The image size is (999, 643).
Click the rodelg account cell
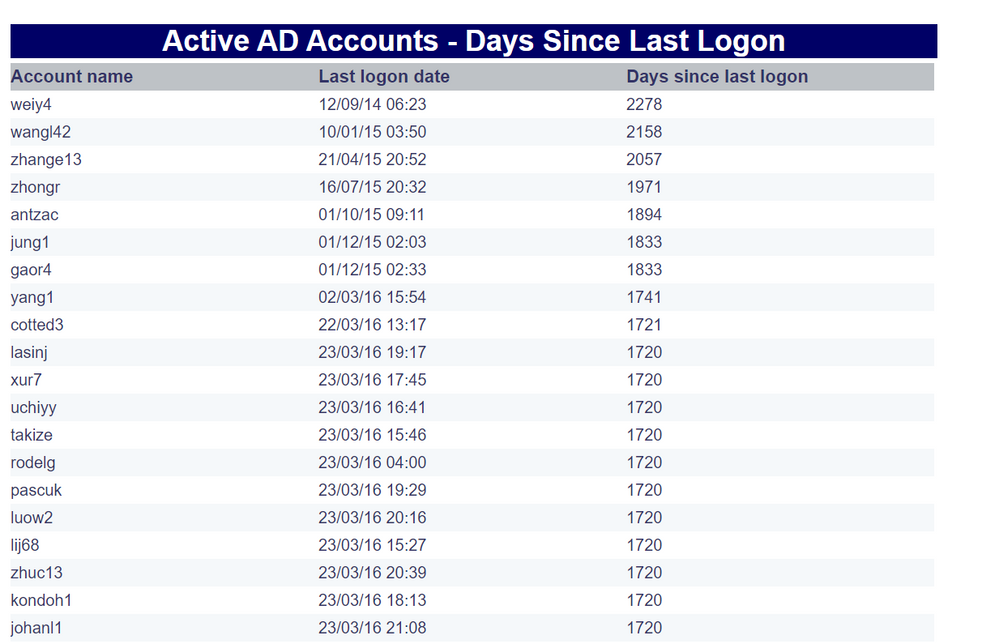[34, 463]
